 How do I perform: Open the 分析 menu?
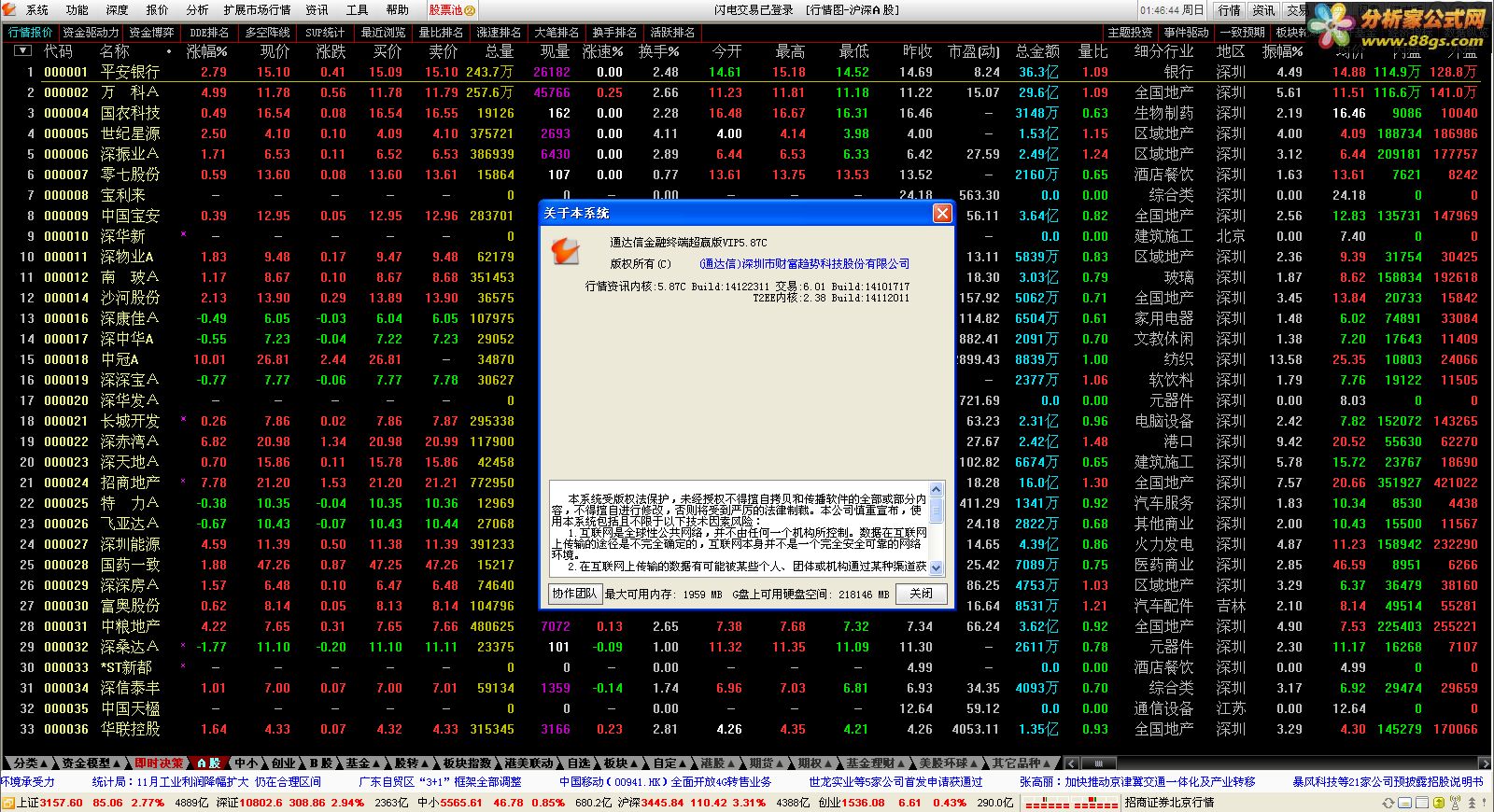pos(198,10)
